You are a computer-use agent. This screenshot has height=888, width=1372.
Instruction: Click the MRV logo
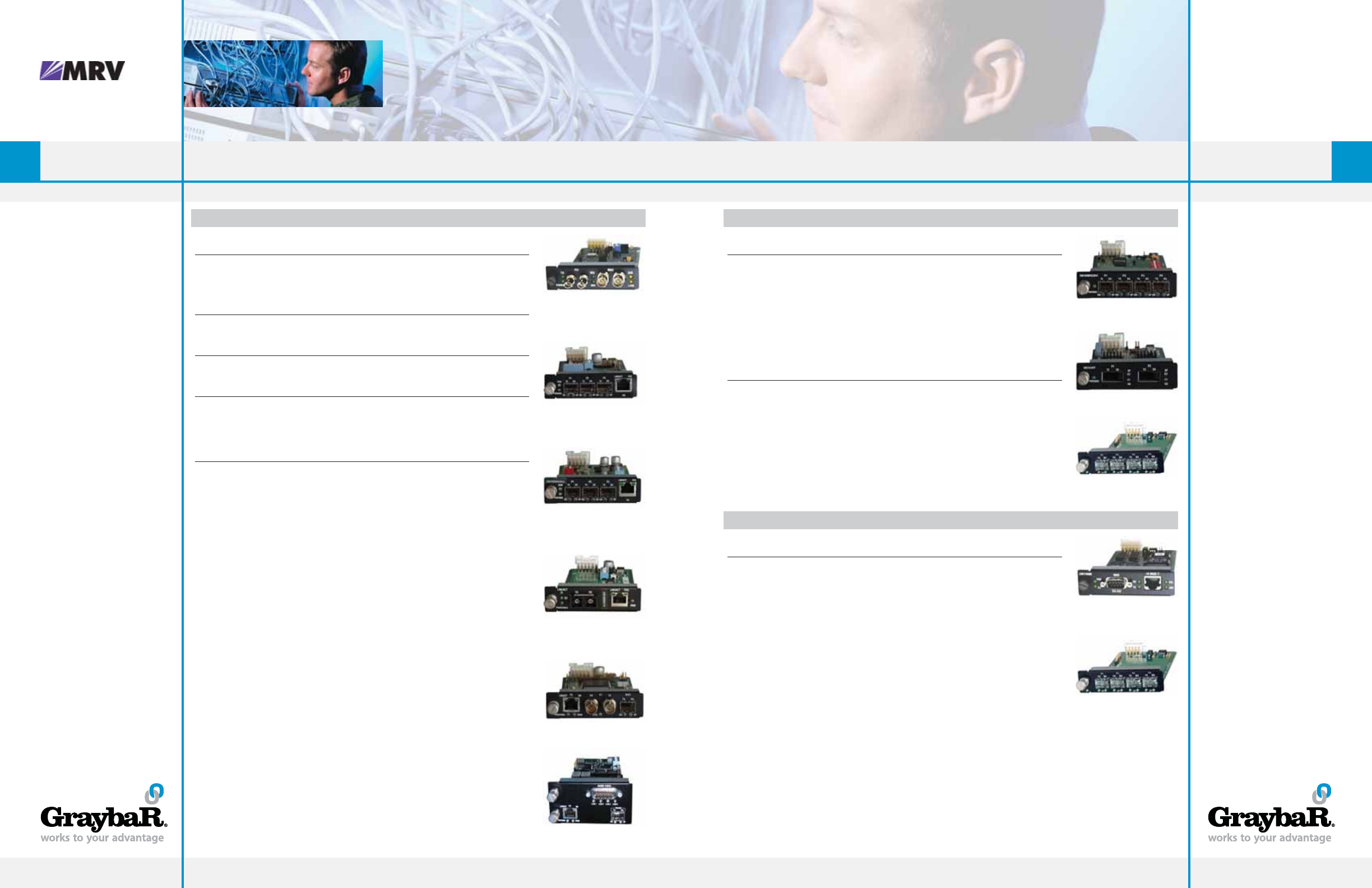point(82,71)
